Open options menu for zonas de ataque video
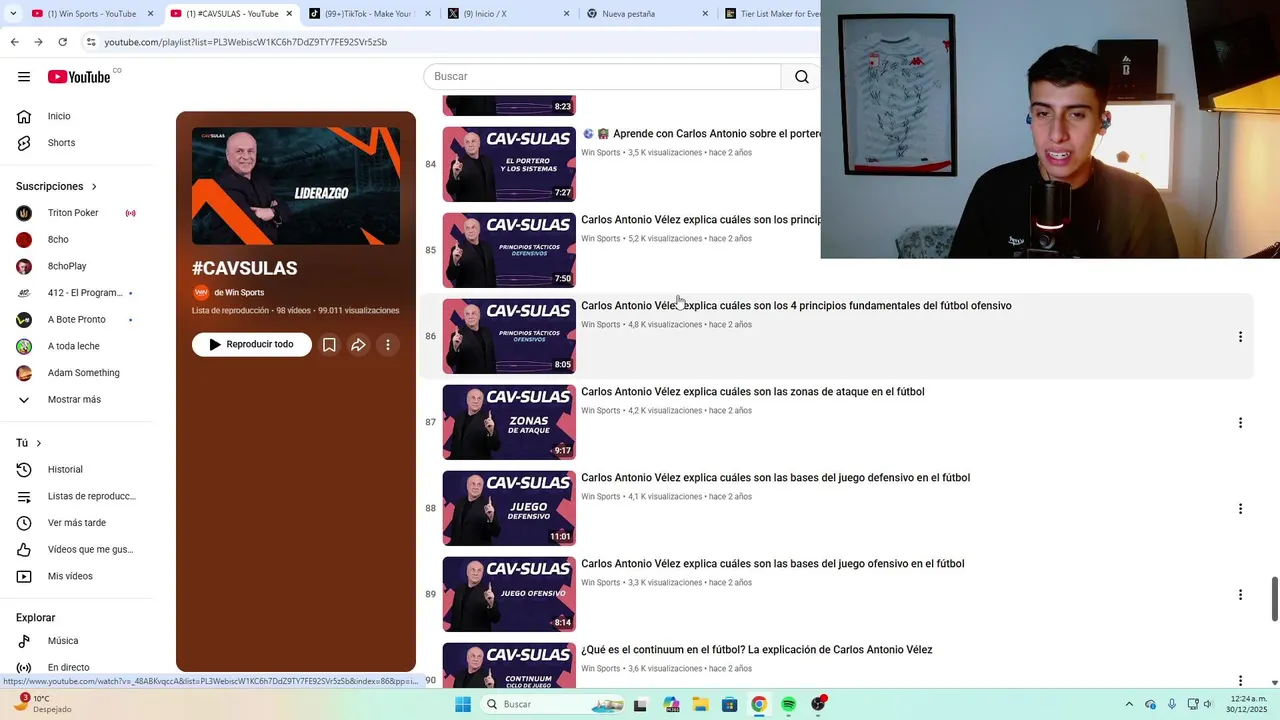This screenshot has height=720, width=1280. coord(1240,423)
